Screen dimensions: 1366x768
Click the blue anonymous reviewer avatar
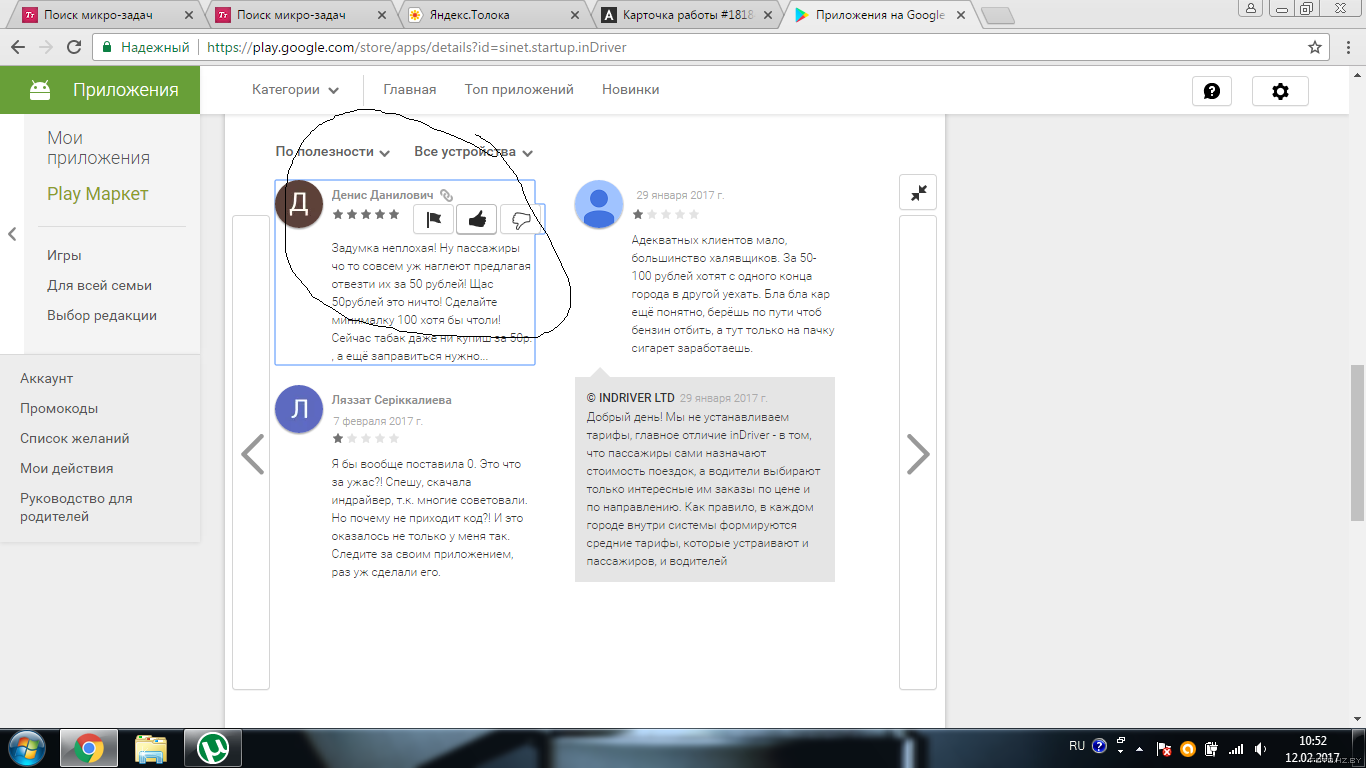click(x=599, y=204)
